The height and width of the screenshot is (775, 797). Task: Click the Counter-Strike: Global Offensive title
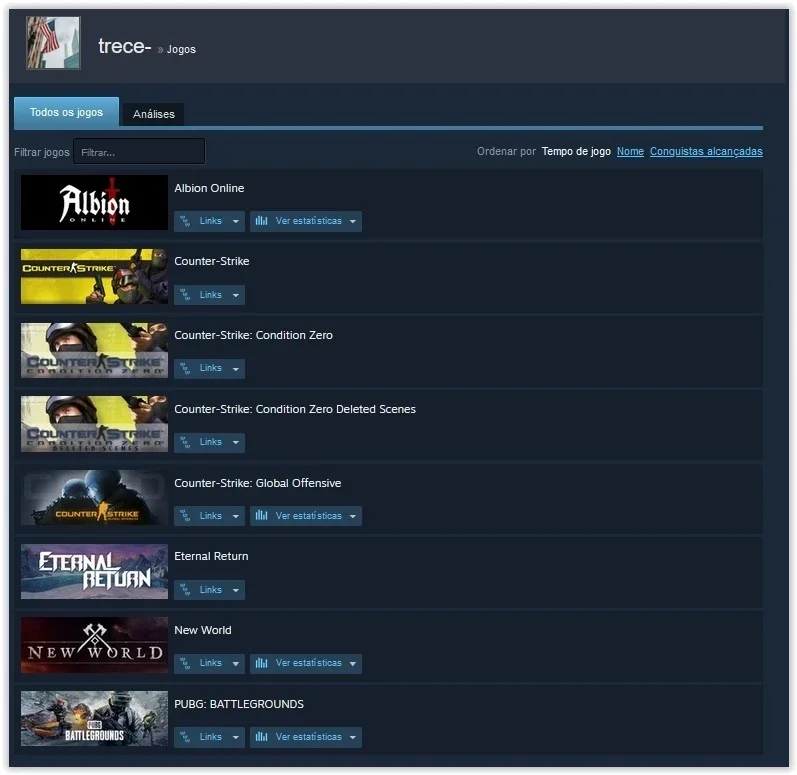pos(258,483)
